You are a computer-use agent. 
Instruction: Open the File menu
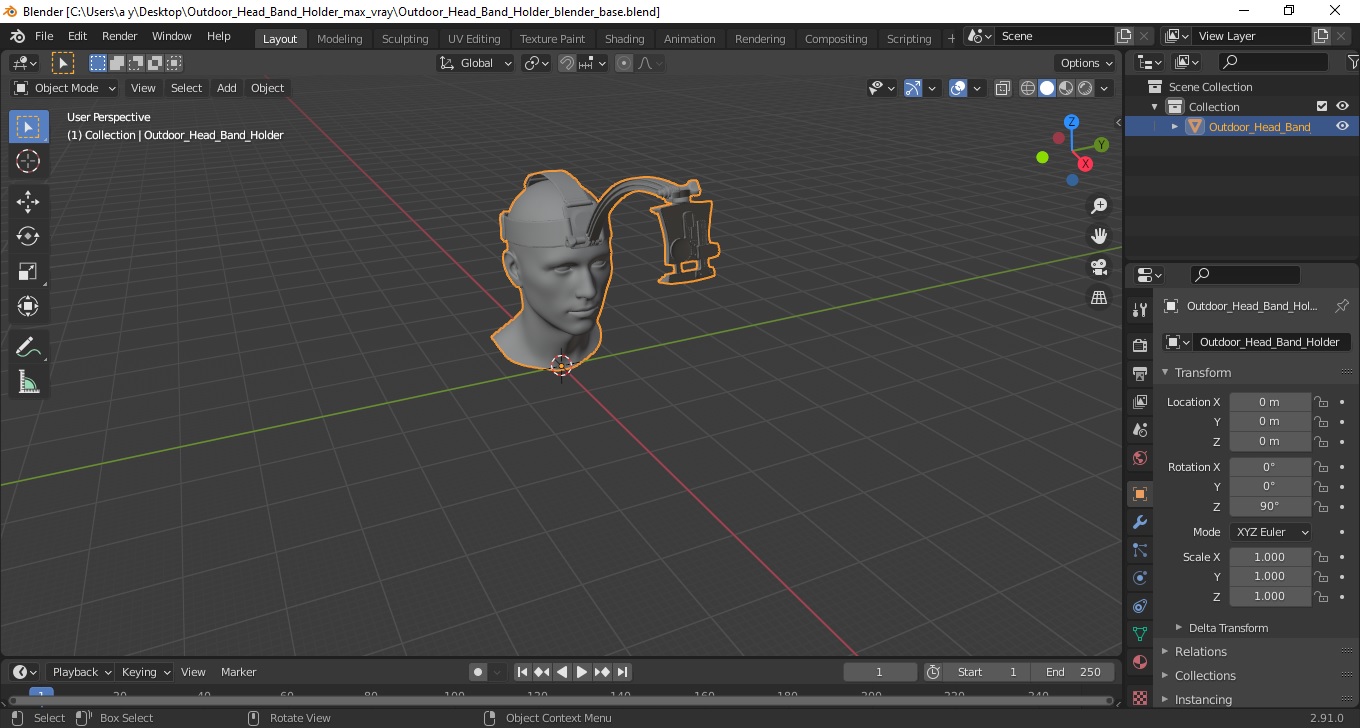[x=44, y=36]
